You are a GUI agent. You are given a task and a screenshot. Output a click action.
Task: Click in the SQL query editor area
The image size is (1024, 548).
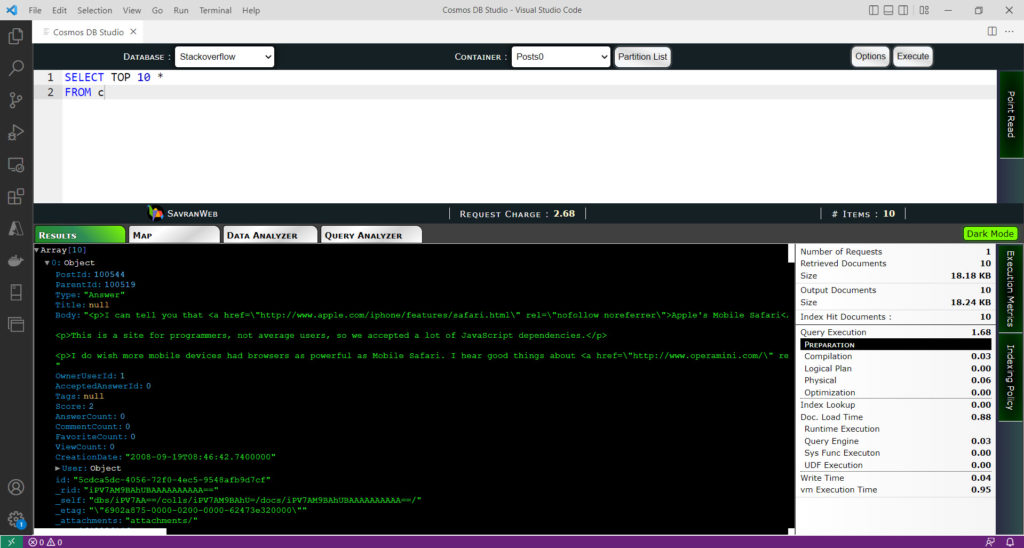[x=500, y=150]
